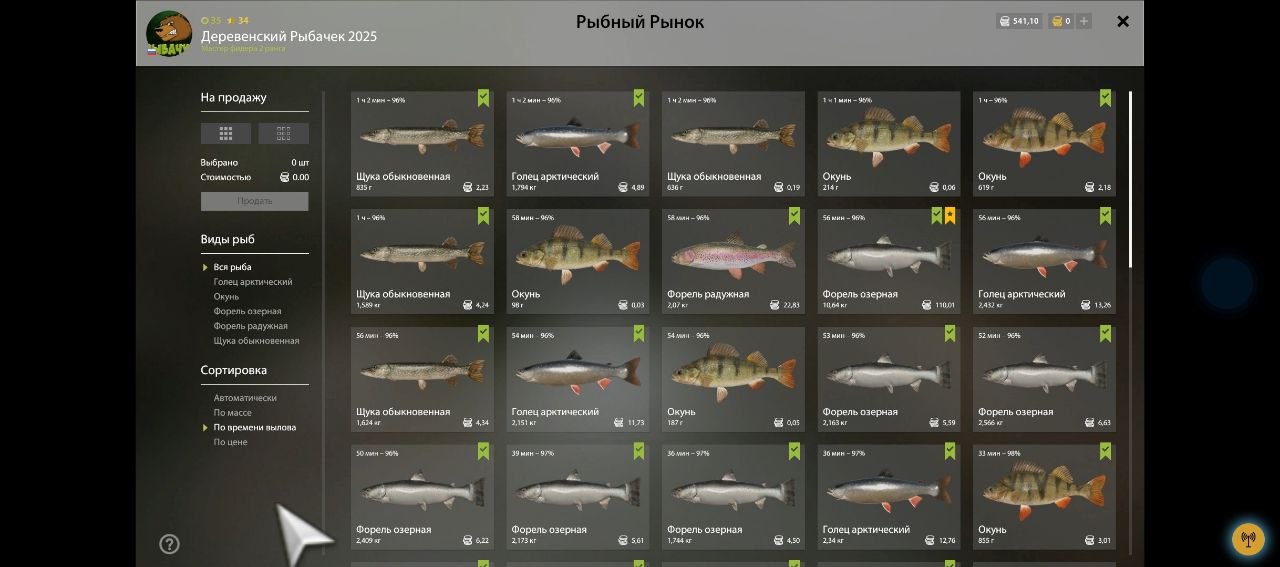Switch to compact list view icon

pos(283,133)
